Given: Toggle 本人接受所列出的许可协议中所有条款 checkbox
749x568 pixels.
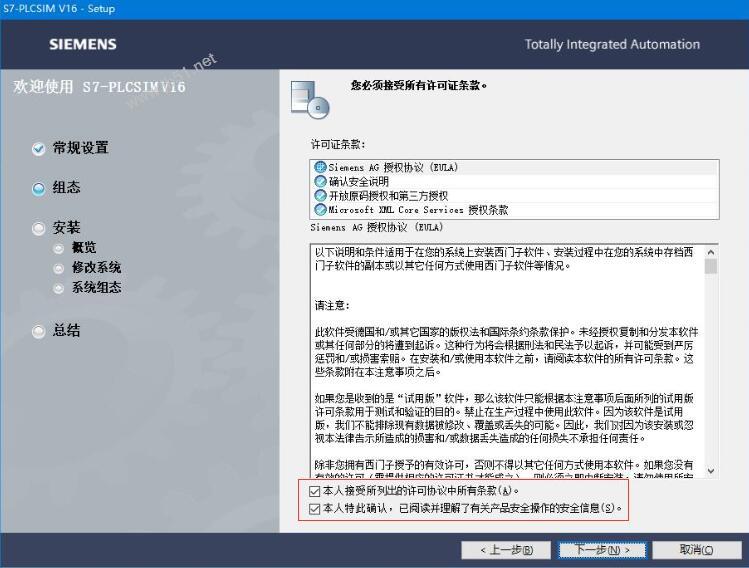Looking at the screenshot, I should (314, 491).
